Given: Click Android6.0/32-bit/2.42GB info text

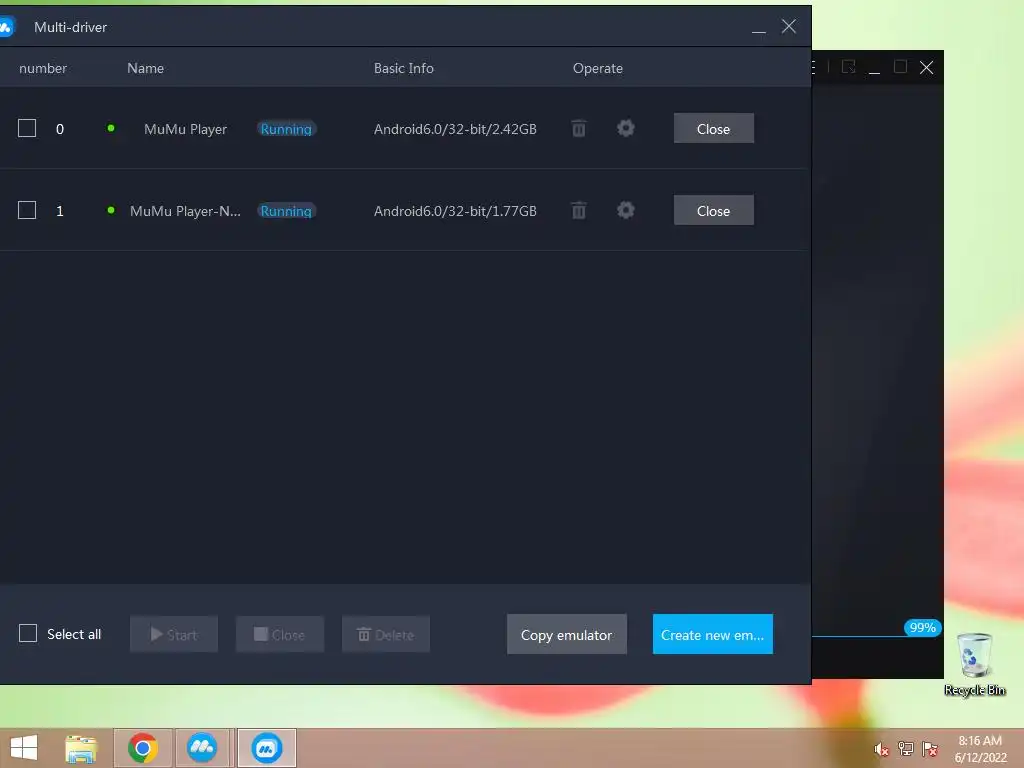Looking at the screenshot, I should click(x=455, y=129).
